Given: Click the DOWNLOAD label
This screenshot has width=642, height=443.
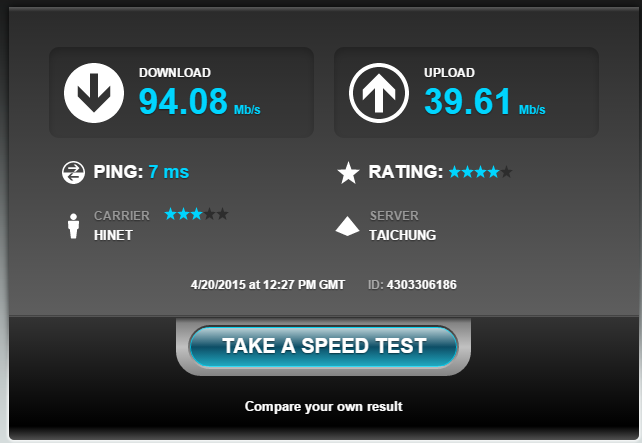Looking at the screenshot, I should [x=175, y=72].
